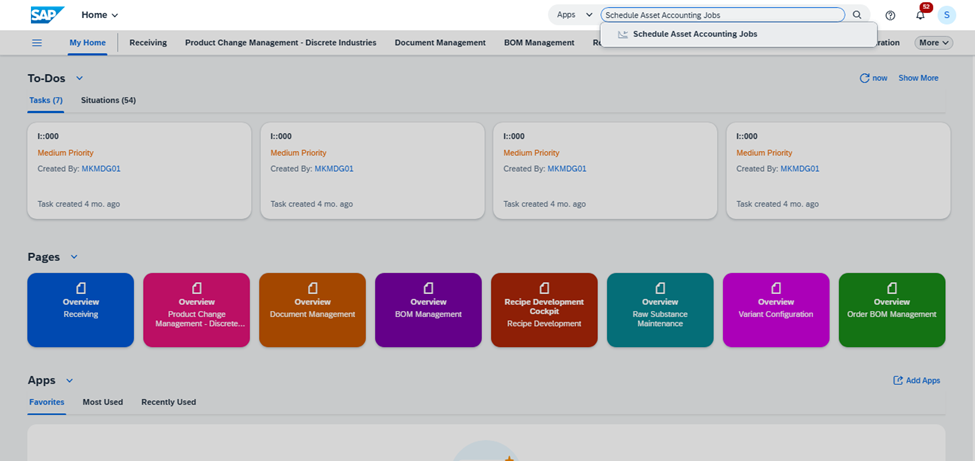Screen dimensions: 975x461
Task: Expand the Home dropdown in header
Action: (x=99, y=15)
